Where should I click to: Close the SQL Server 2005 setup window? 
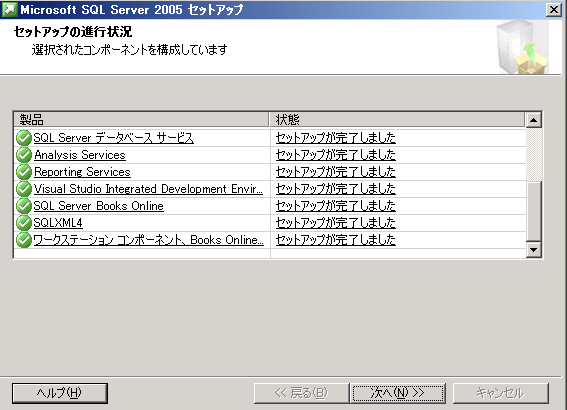pos(554,9)
